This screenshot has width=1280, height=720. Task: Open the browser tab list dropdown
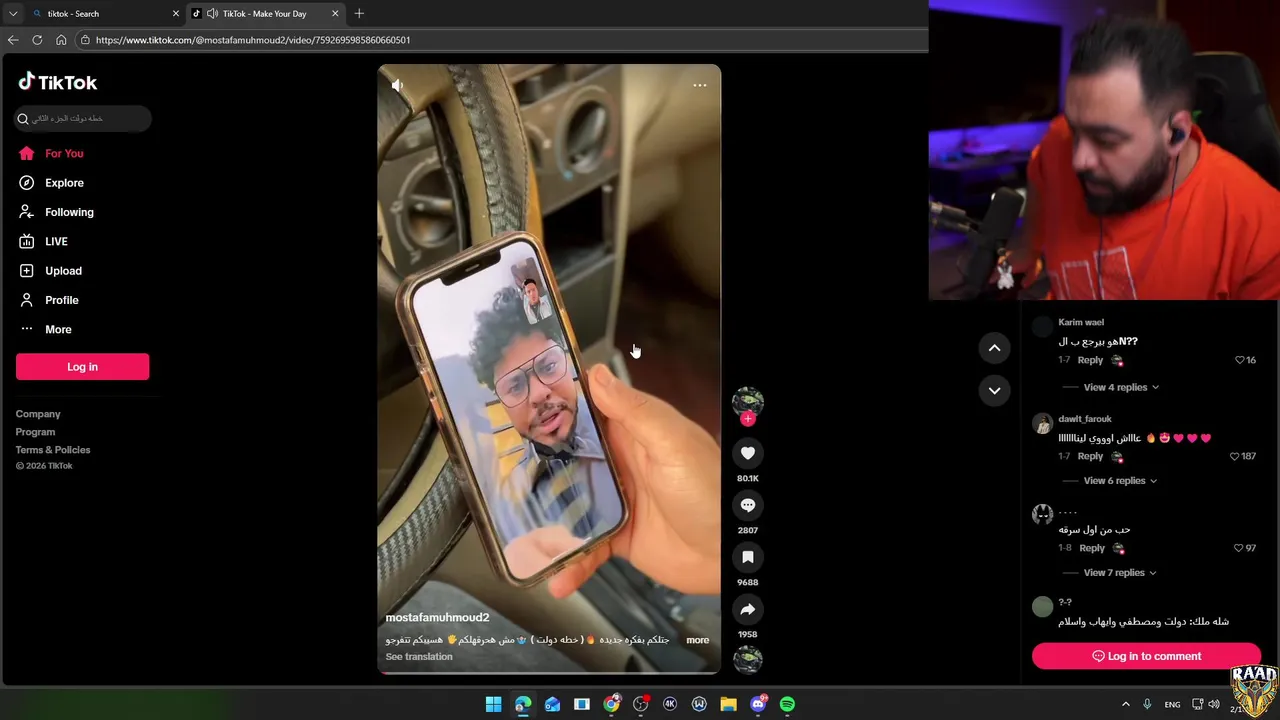(12, 14)
